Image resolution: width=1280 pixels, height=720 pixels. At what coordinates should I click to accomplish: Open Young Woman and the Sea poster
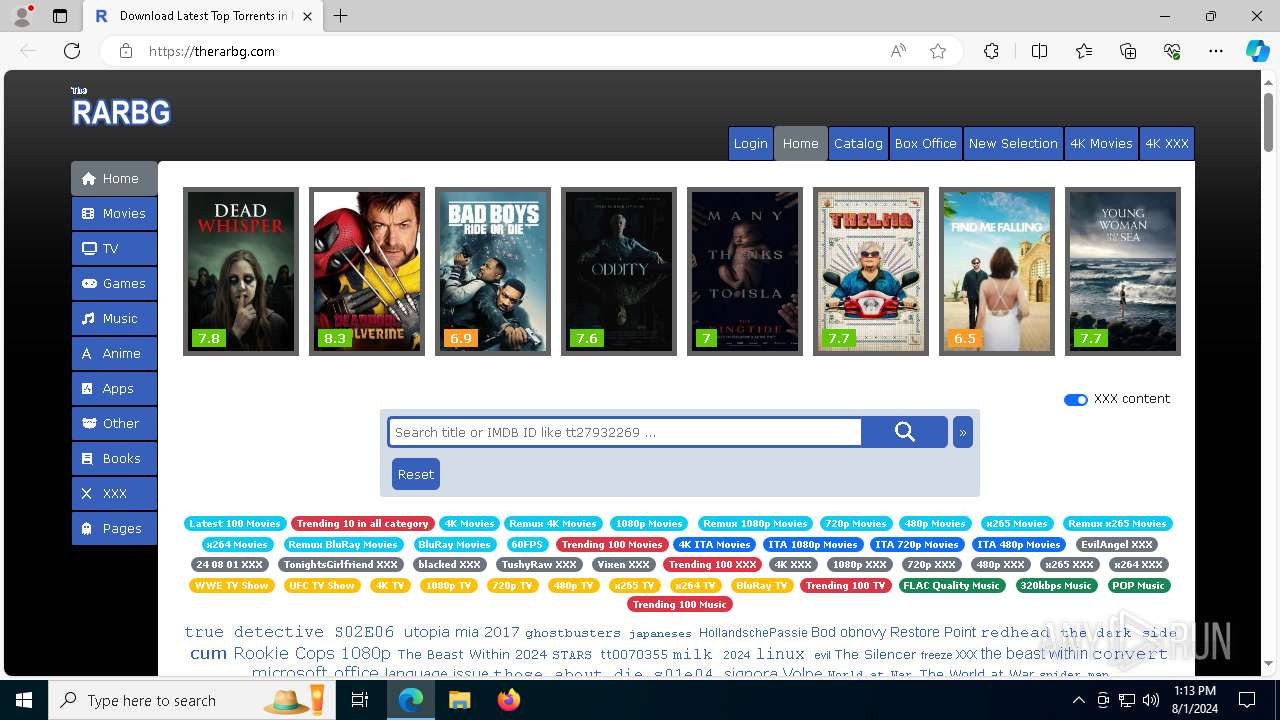click(1123, 271)
